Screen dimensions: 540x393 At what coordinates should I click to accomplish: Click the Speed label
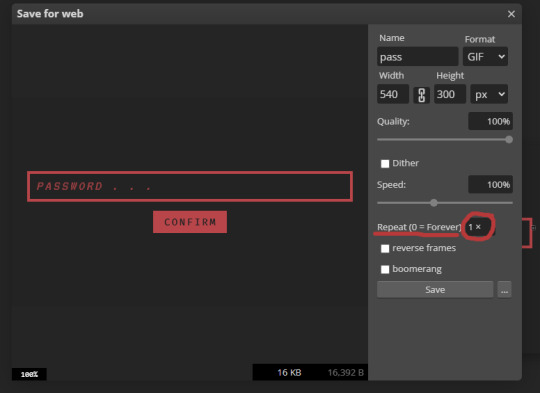[x=391, y=185]
